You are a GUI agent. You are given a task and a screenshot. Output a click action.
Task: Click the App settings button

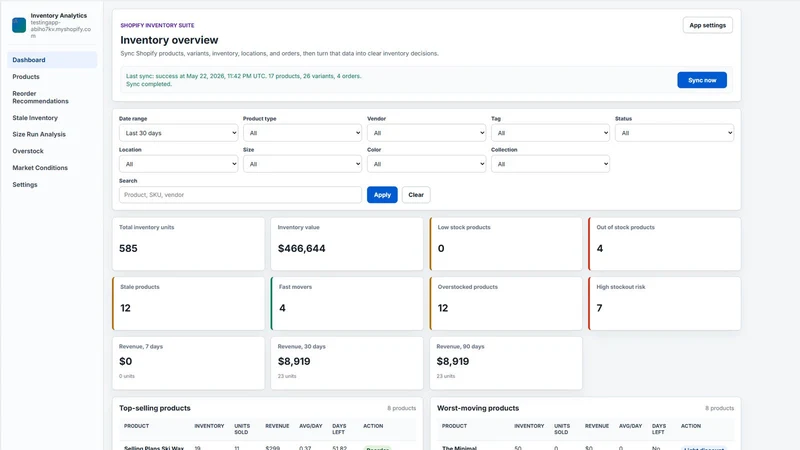707,25
